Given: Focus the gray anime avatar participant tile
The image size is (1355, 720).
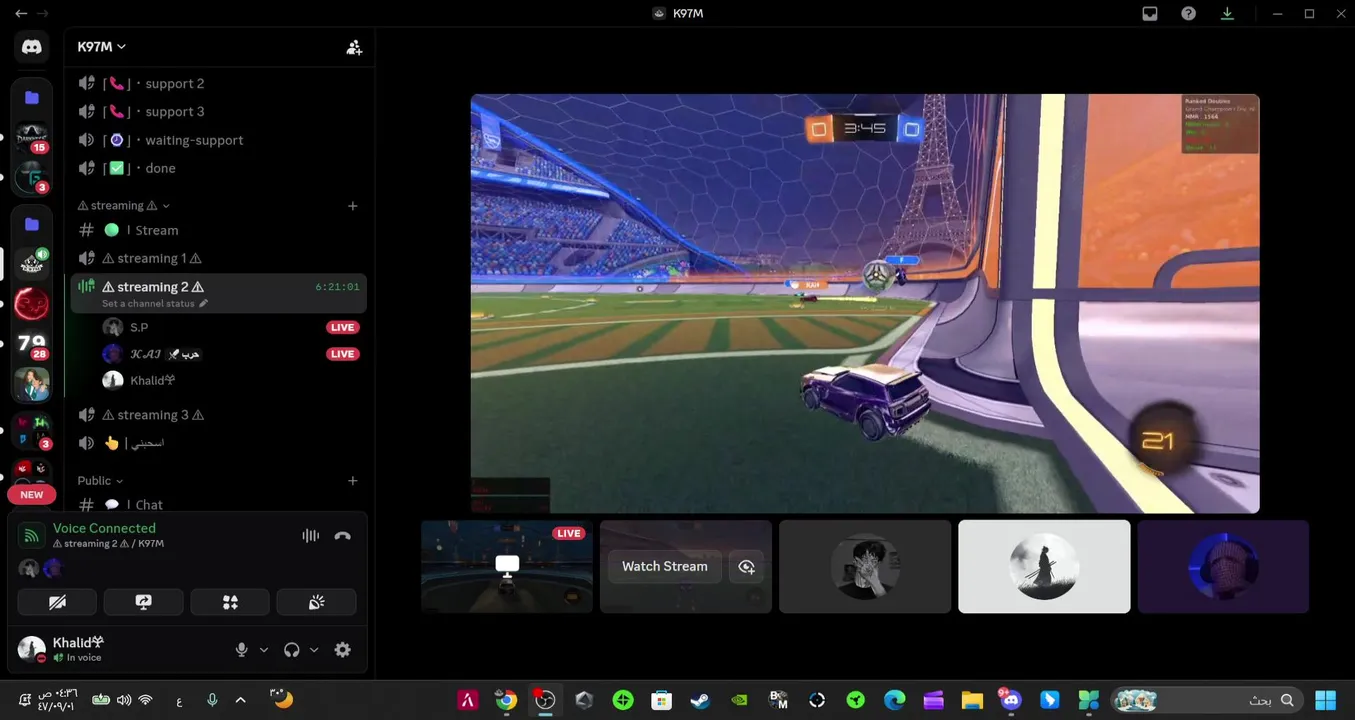Looking at the screenshot, I should click(x=865, y=567).
